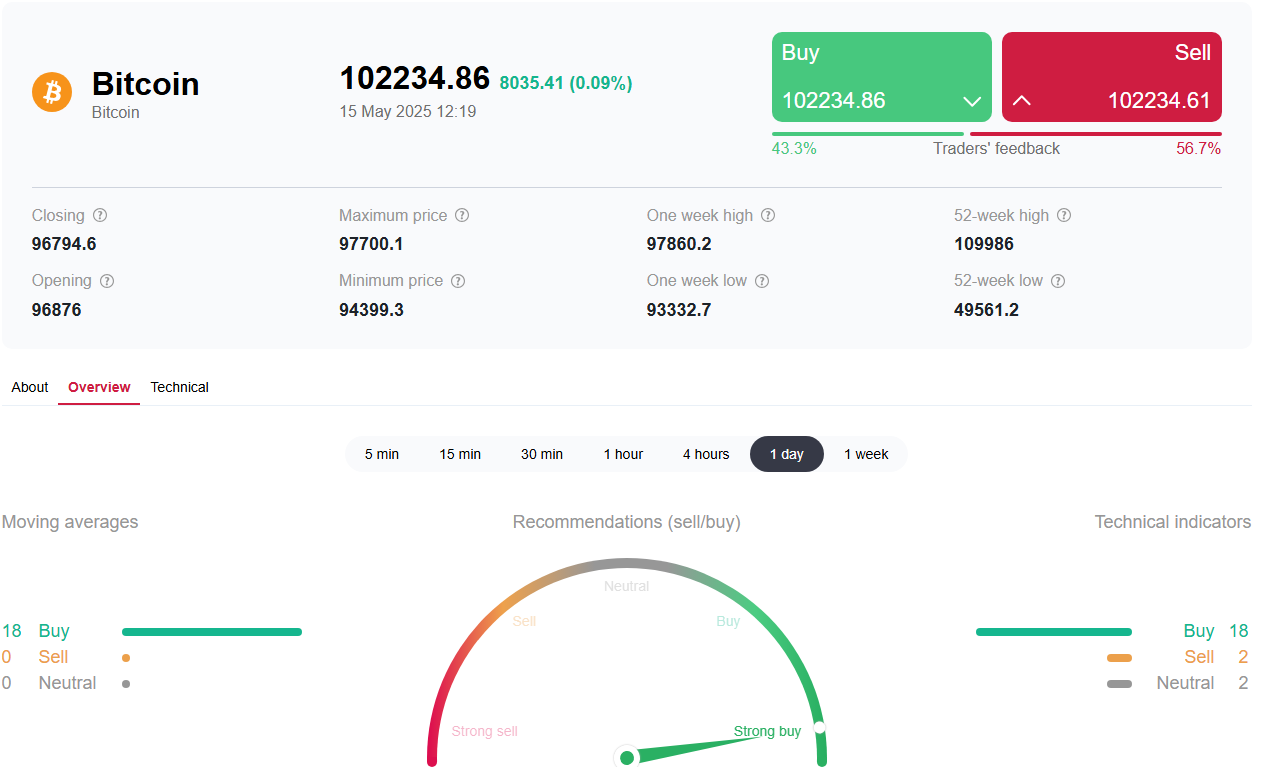This screenshot has height=767, width=1265.
Task: Show info icon beside Minimum price
Action: (x=458, y=281)
